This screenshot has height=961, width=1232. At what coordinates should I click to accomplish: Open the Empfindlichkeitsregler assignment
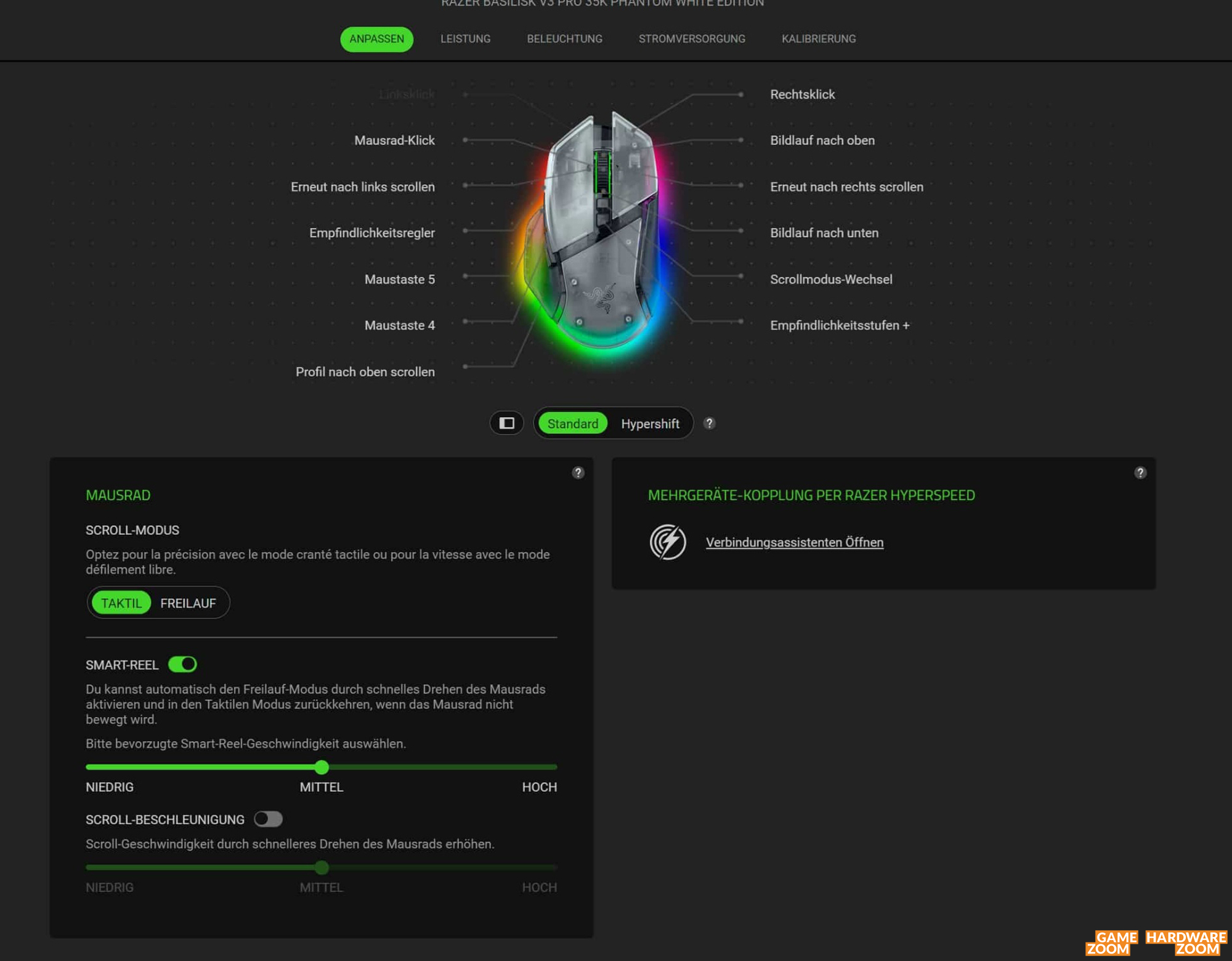pyautogui.click(x=372, y=233)
